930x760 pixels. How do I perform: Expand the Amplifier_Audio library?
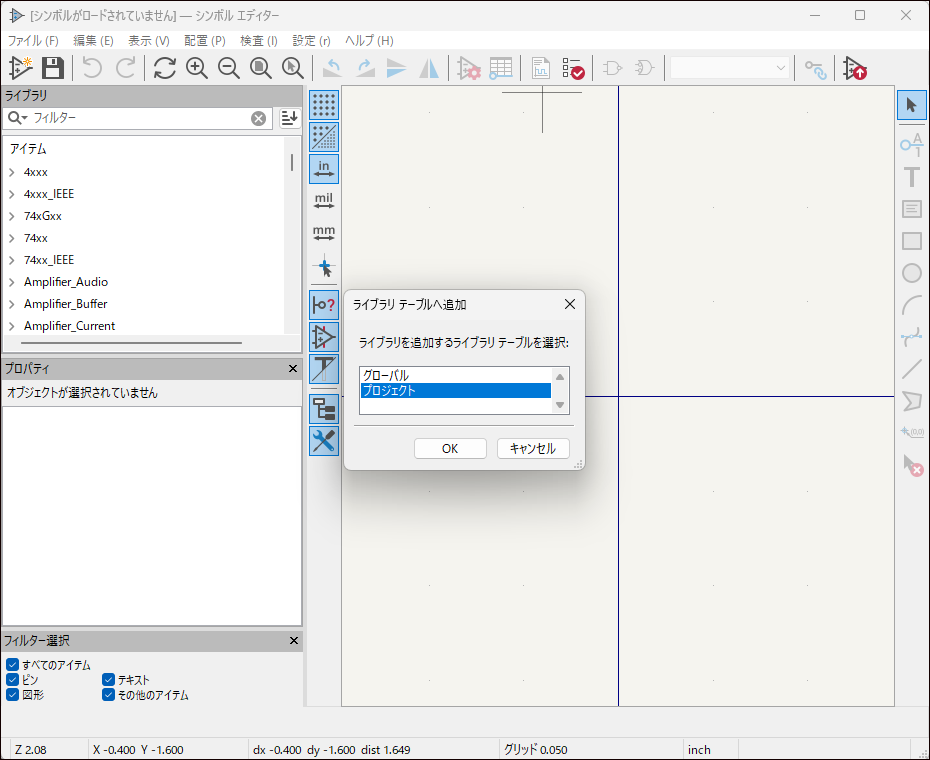(11, 282)
